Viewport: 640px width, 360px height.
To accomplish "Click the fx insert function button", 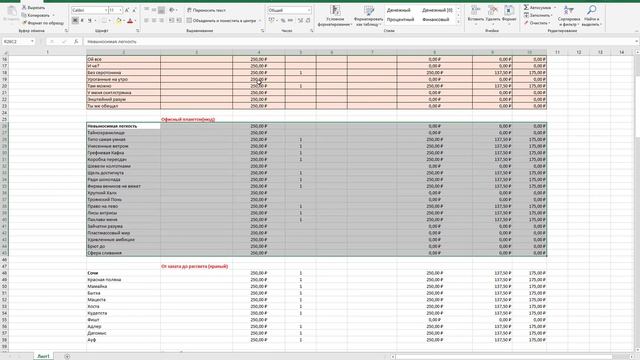I will click(x=76, y=42).
